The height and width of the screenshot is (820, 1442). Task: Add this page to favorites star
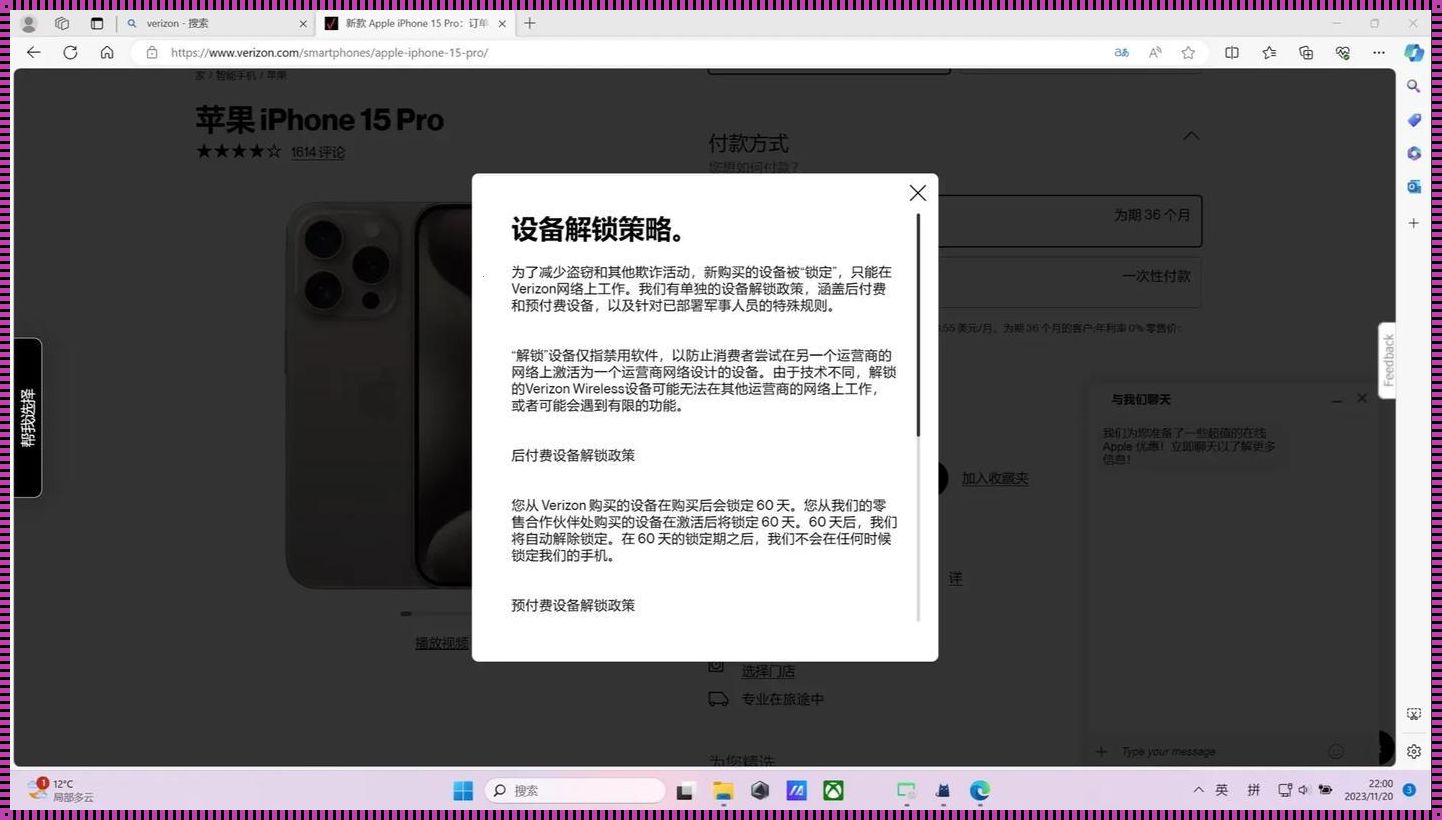pyautogui.click(x=1188, y=52)
